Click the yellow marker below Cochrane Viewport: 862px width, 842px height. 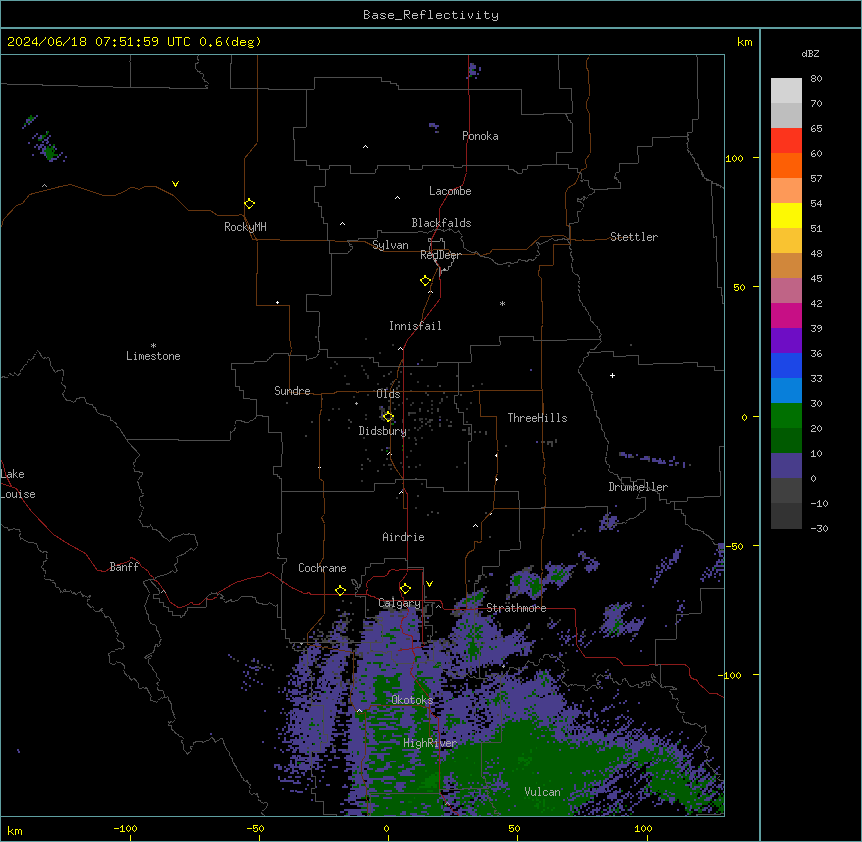point(340,590)
